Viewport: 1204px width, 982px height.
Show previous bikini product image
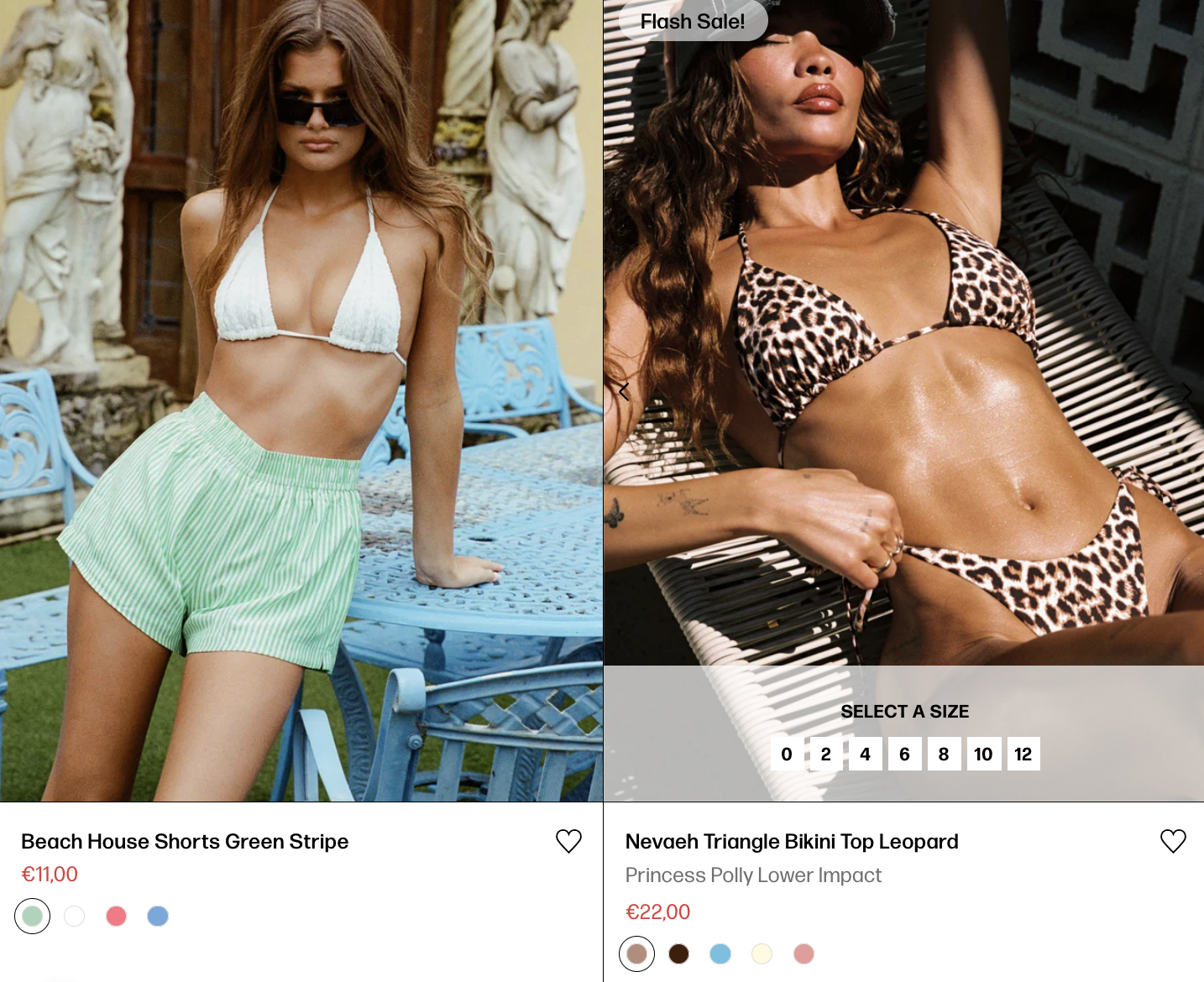click(x=624, y=391)
